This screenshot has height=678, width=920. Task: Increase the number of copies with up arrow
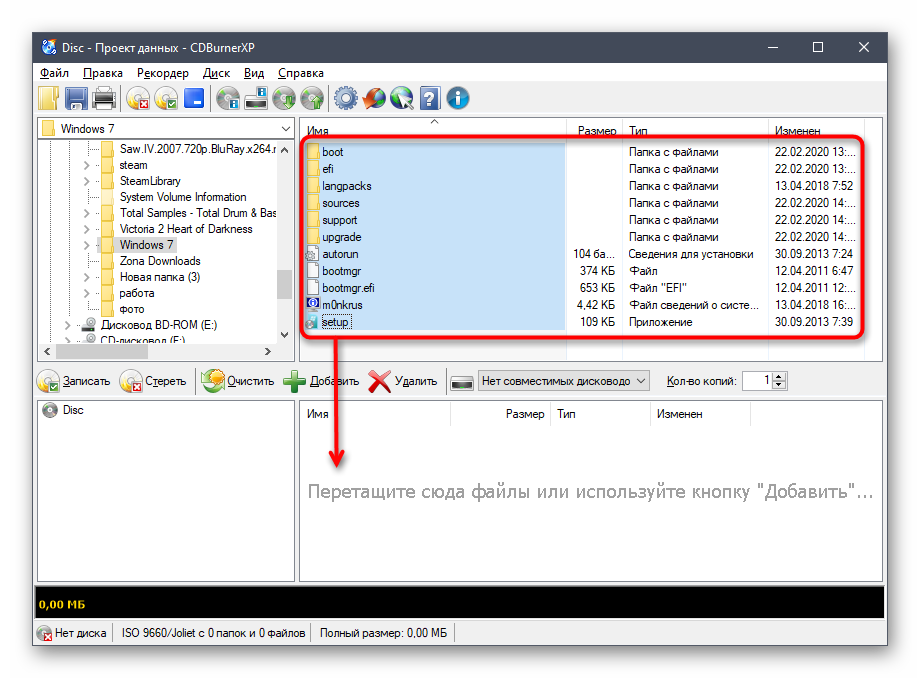tap(780, 376)
